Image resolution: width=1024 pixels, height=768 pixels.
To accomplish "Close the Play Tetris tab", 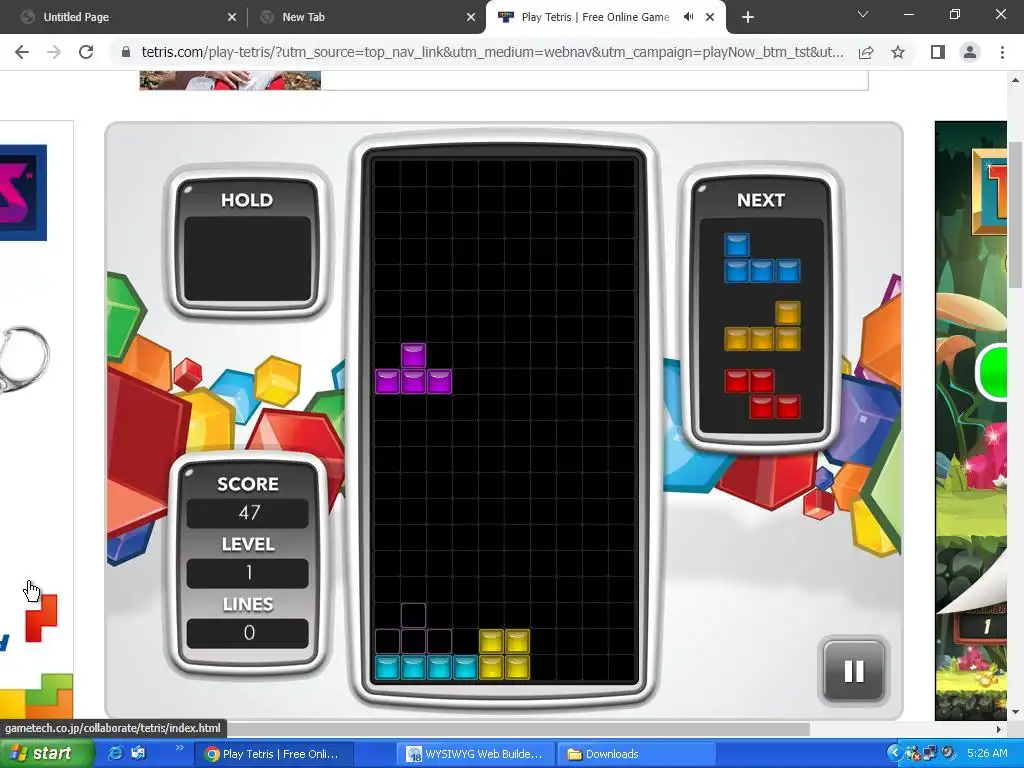I will tap(710, 17).
